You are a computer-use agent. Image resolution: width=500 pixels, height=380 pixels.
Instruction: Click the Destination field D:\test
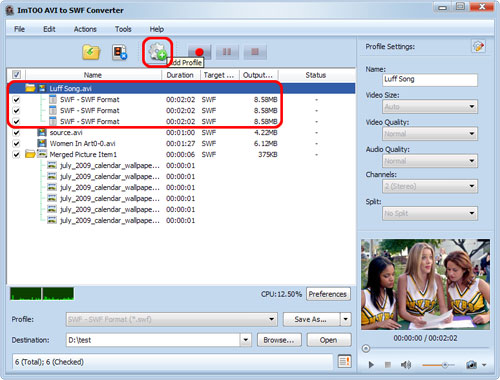coord(153,340)
